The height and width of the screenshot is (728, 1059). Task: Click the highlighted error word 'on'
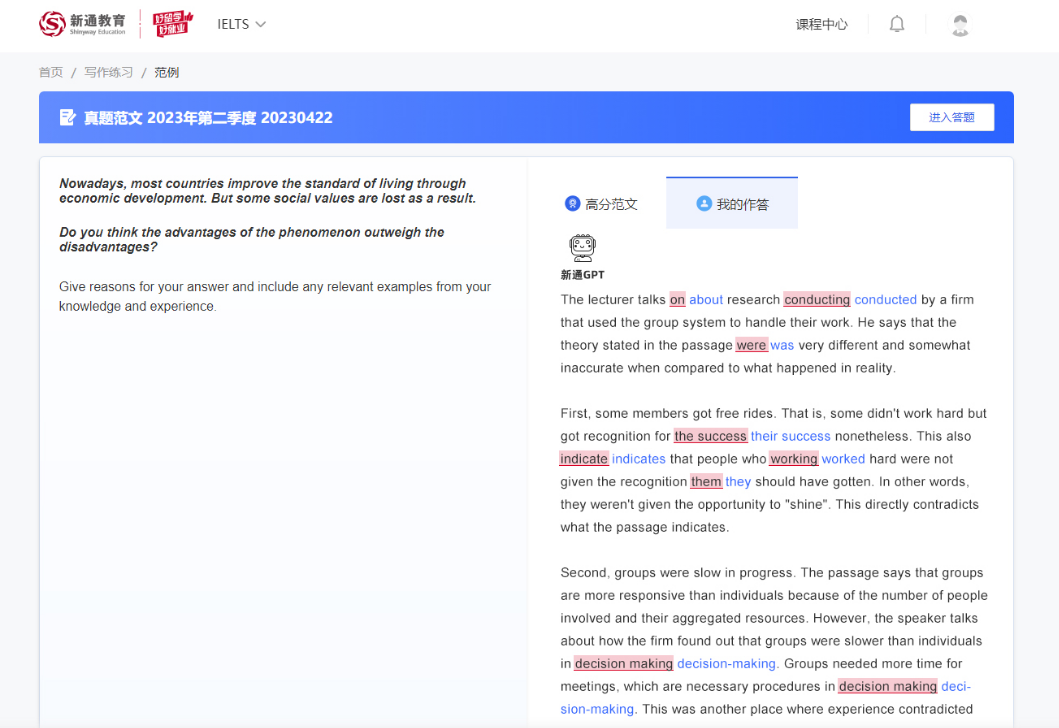677,299
